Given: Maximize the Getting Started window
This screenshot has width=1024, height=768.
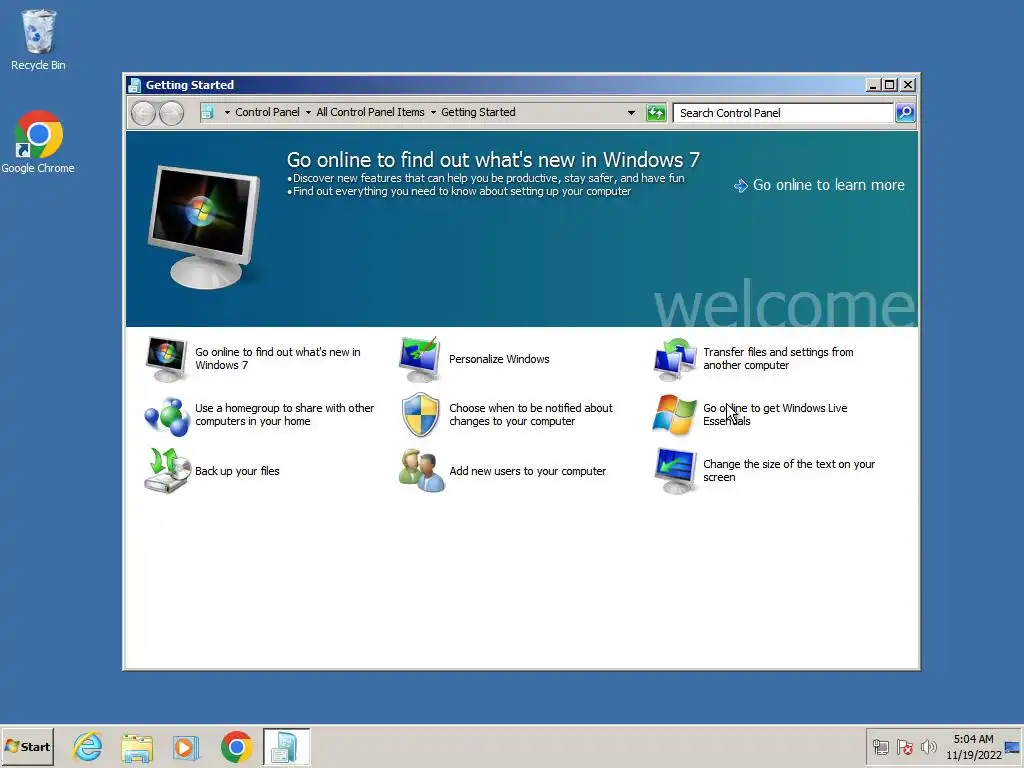Looking at the screenshot, I should [889, 85].
